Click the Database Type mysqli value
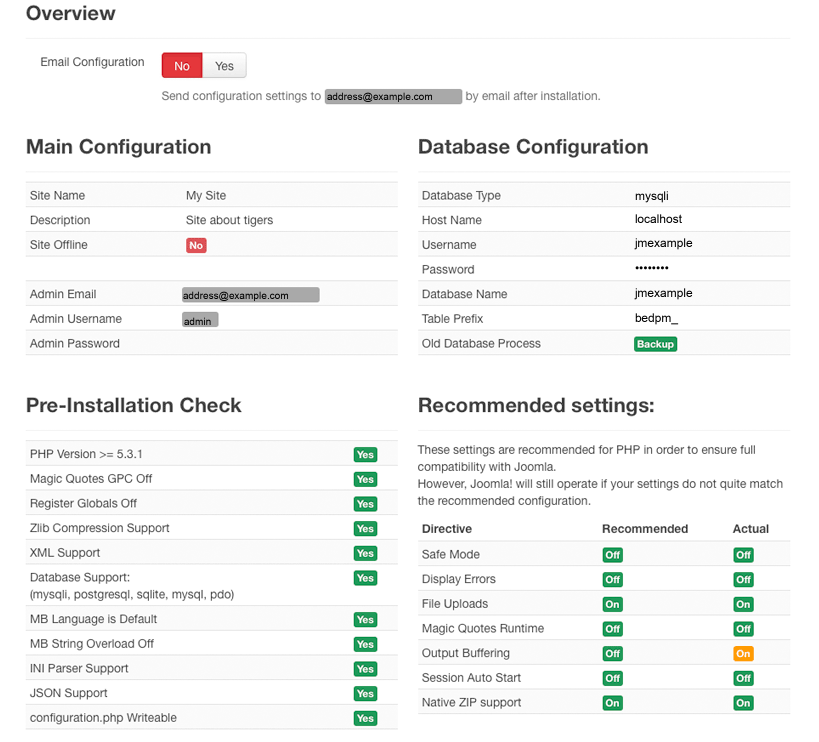Screen dimensions: 819x742 [652, 196]
